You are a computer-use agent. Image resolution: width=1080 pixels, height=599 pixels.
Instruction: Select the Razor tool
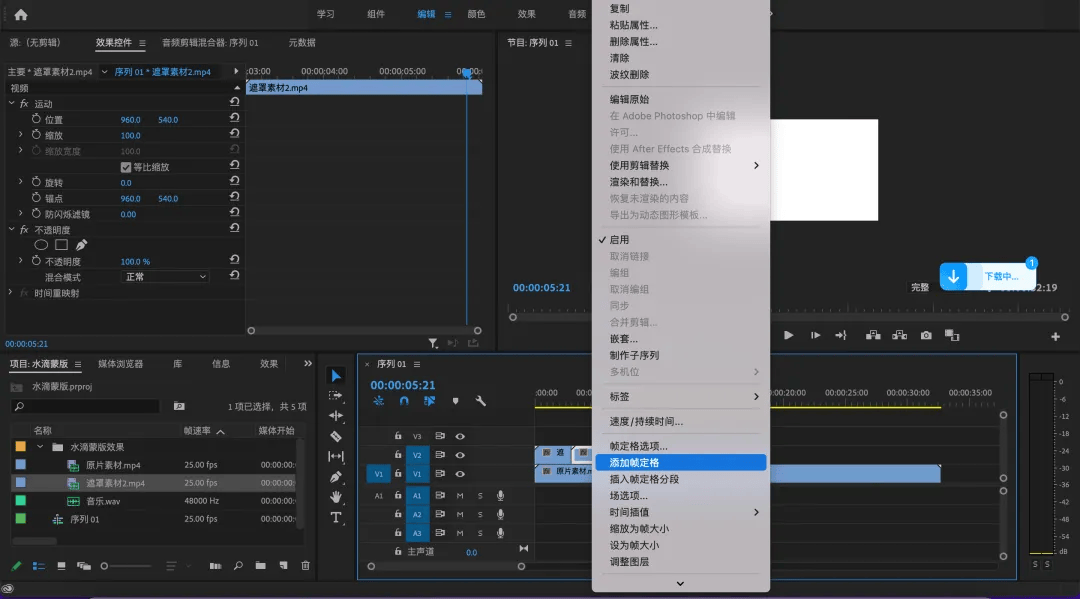335,436
